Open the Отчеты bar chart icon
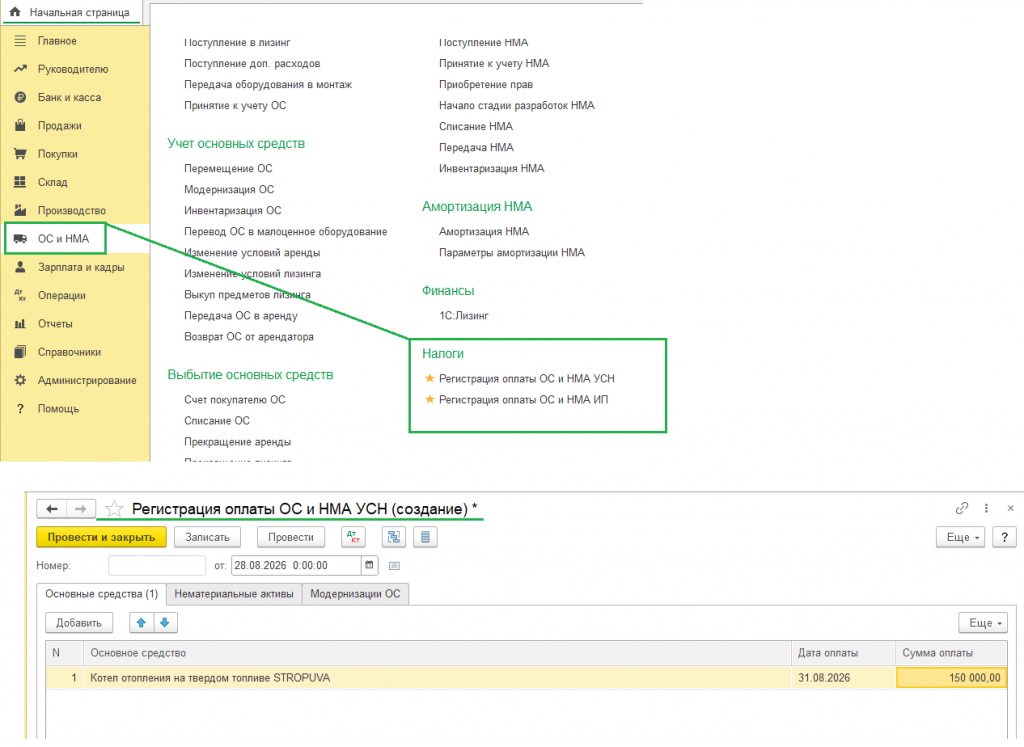 [20, 324]
